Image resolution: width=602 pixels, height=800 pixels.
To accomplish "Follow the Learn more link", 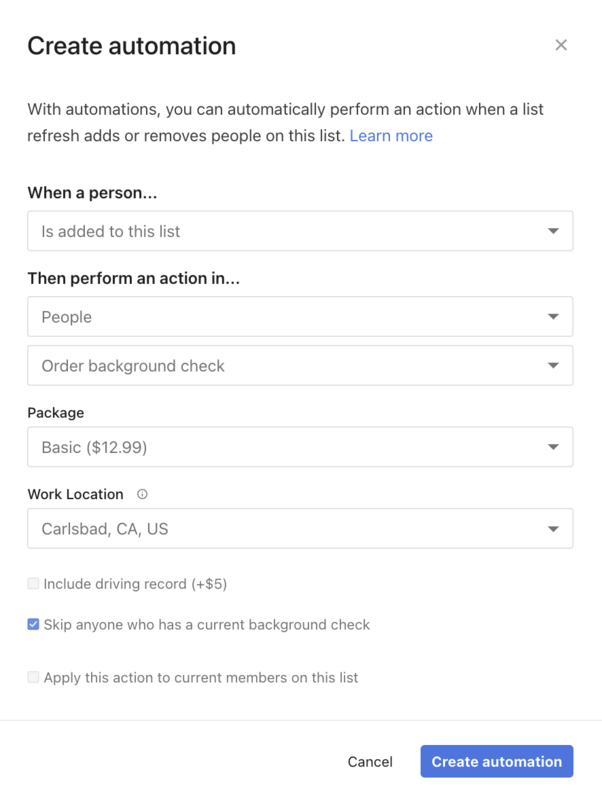I will (x=391, y=136).
